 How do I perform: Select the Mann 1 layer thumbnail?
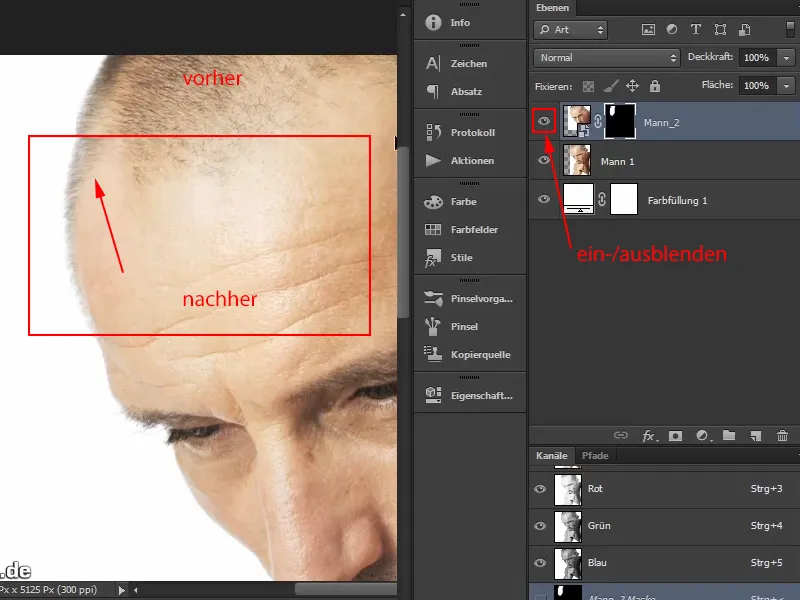[x=577, y=160]
